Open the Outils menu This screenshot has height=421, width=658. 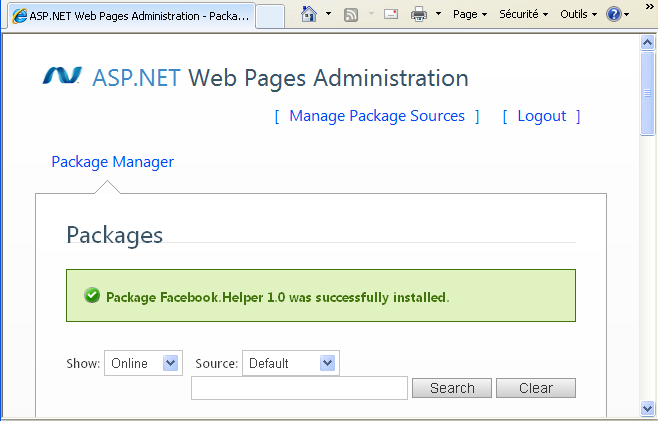(x=579, y=15)
